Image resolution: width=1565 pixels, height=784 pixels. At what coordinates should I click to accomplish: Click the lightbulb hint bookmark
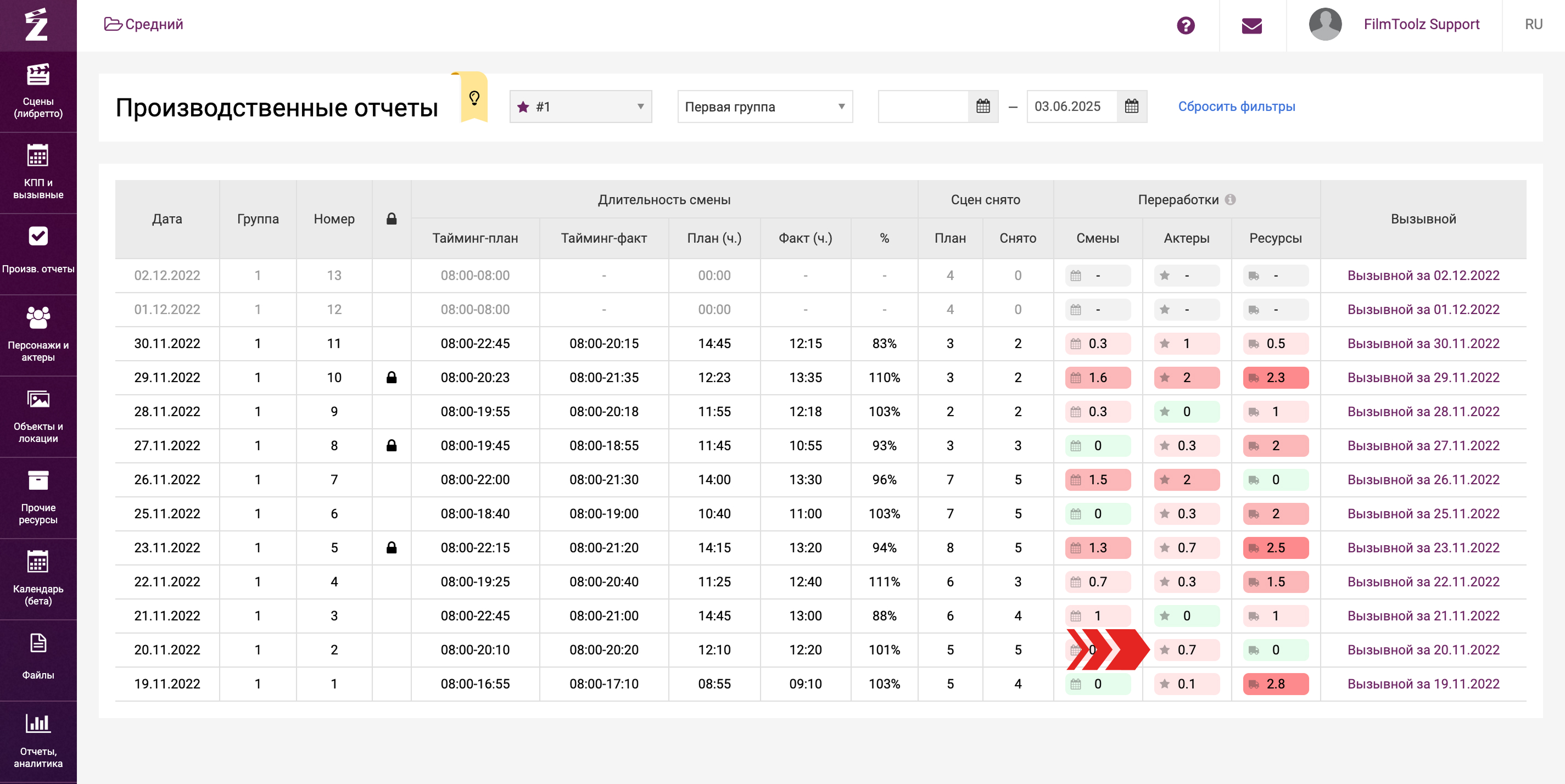[x=474, y=97]
